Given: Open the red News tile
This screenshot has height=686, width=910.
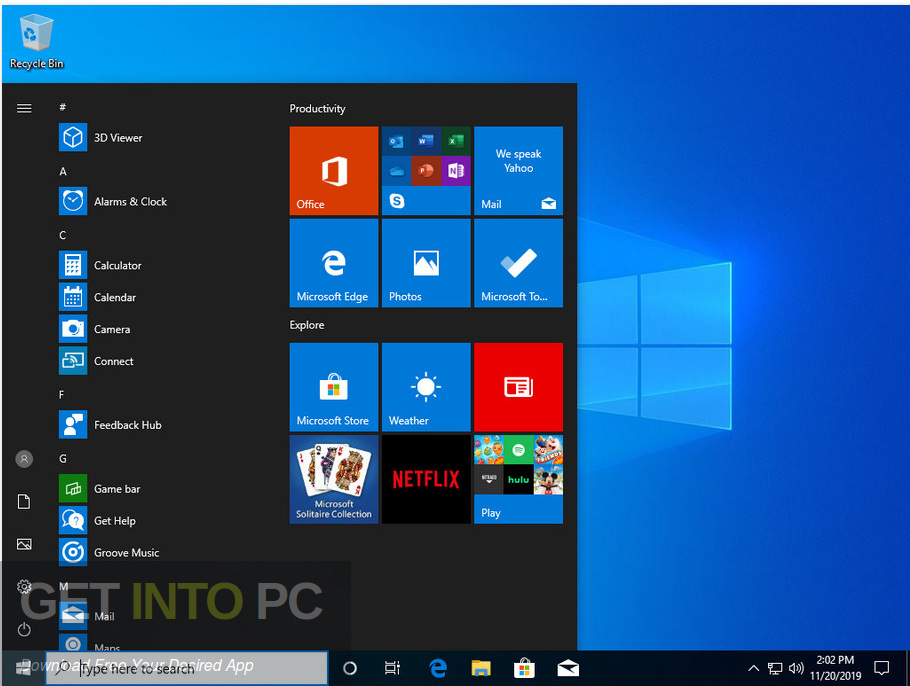Looking at the screenshot, I should click(518, 387).
